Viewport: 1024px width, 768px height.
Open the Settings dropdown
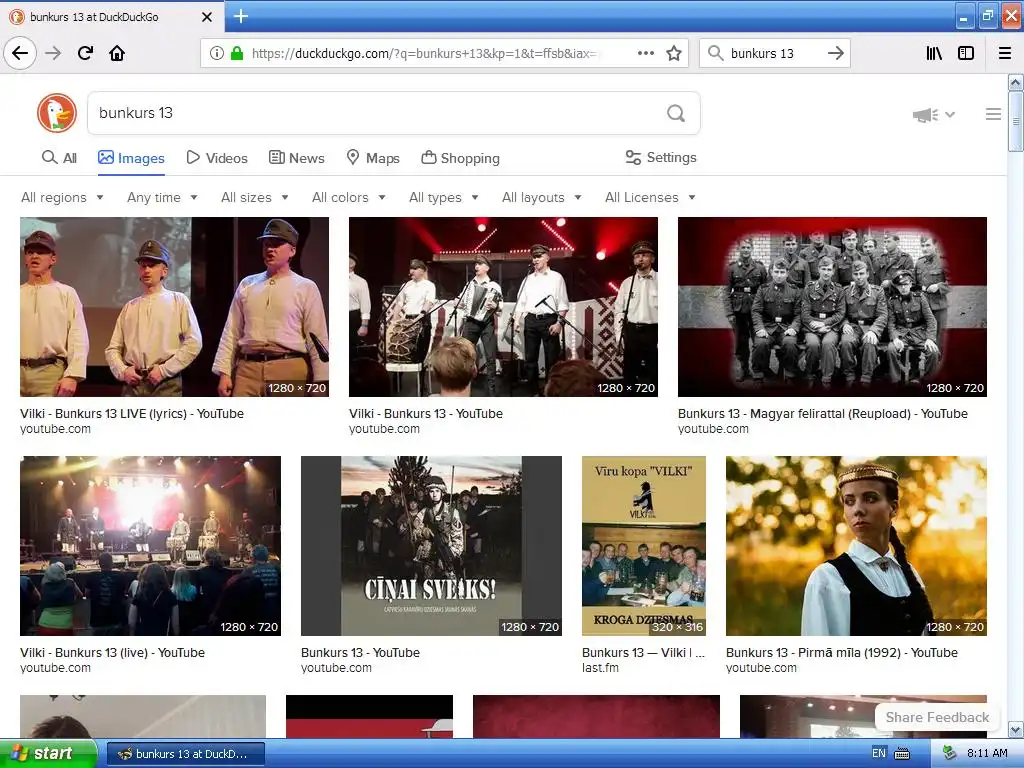click(661, 157)
